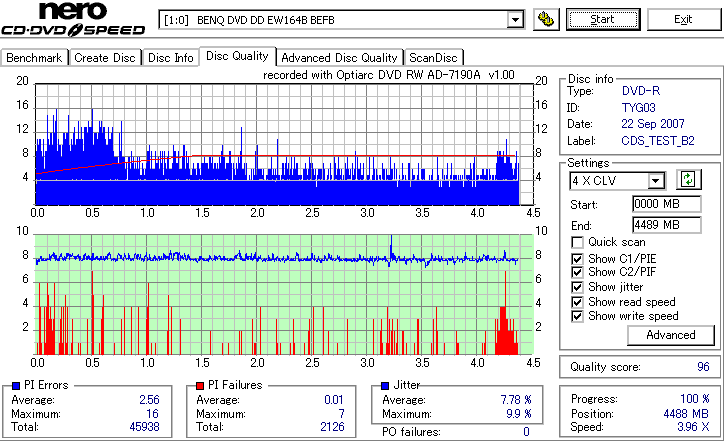Disable Show write speed checkbox

(x=577, y=316)
